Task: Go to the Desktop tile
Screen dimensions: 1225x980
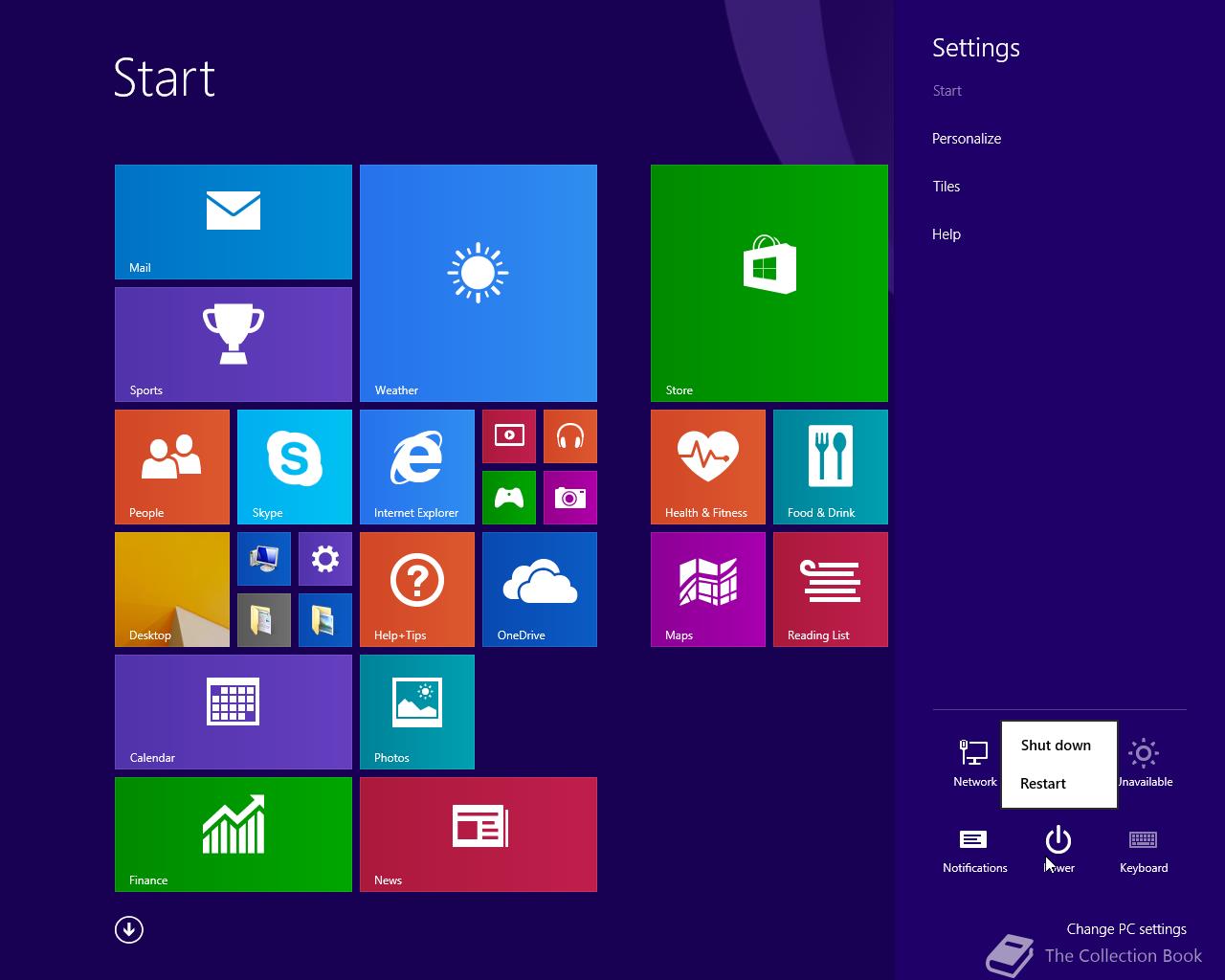Action: point(172,590)
